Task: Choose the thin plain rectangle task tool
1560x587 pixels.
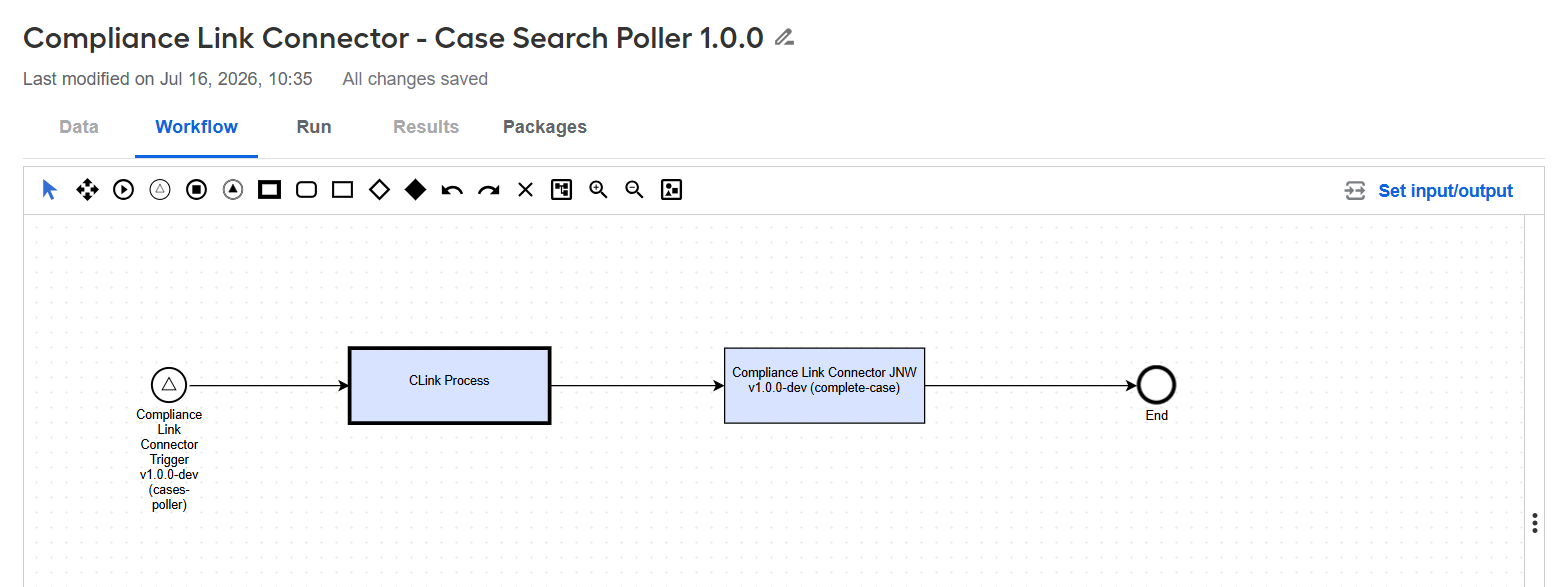Action: point(342,190)
